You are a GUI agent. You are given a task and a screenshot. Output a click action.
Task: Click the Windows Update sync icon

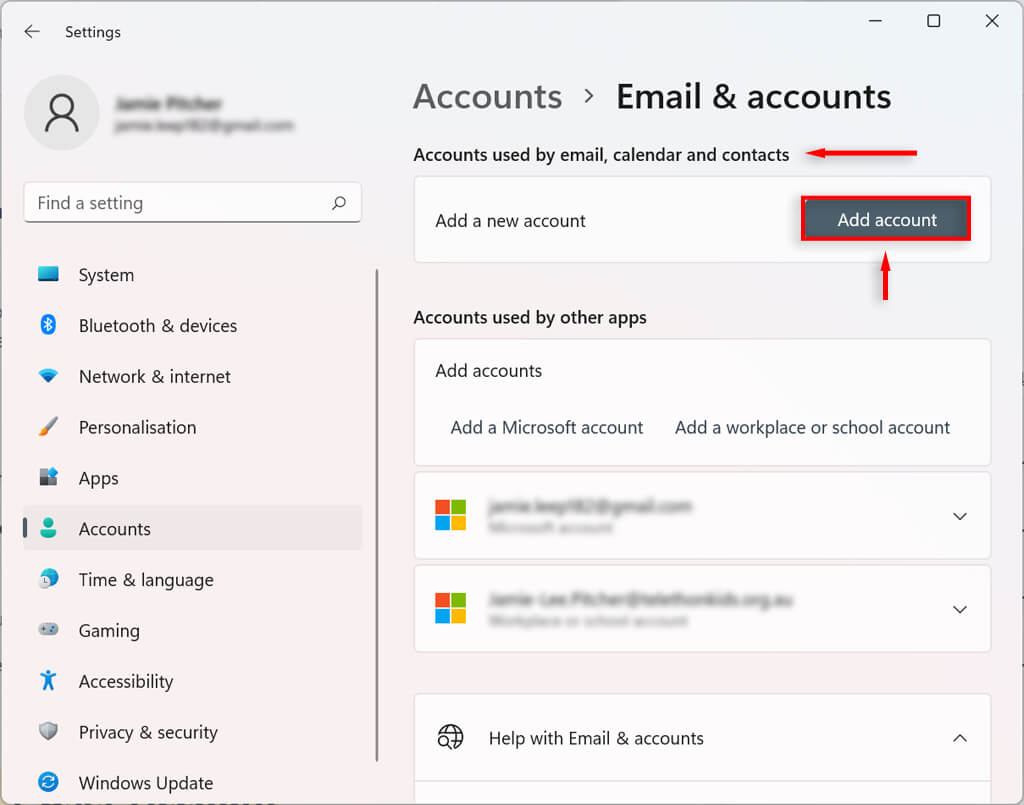(x=48, y=782)
